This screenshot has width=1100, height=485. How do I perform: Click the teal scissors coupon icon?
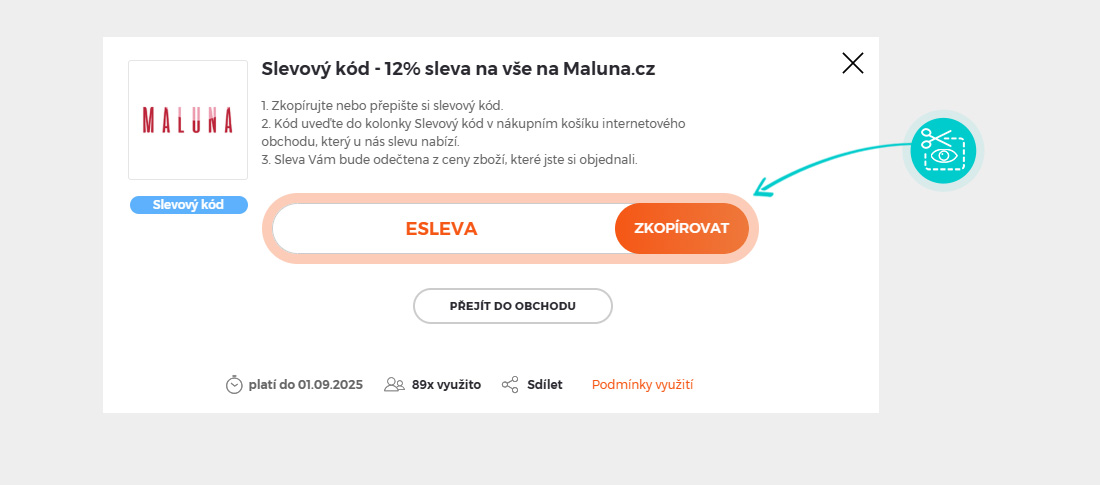pyautogui.click(x=943, y=150)
